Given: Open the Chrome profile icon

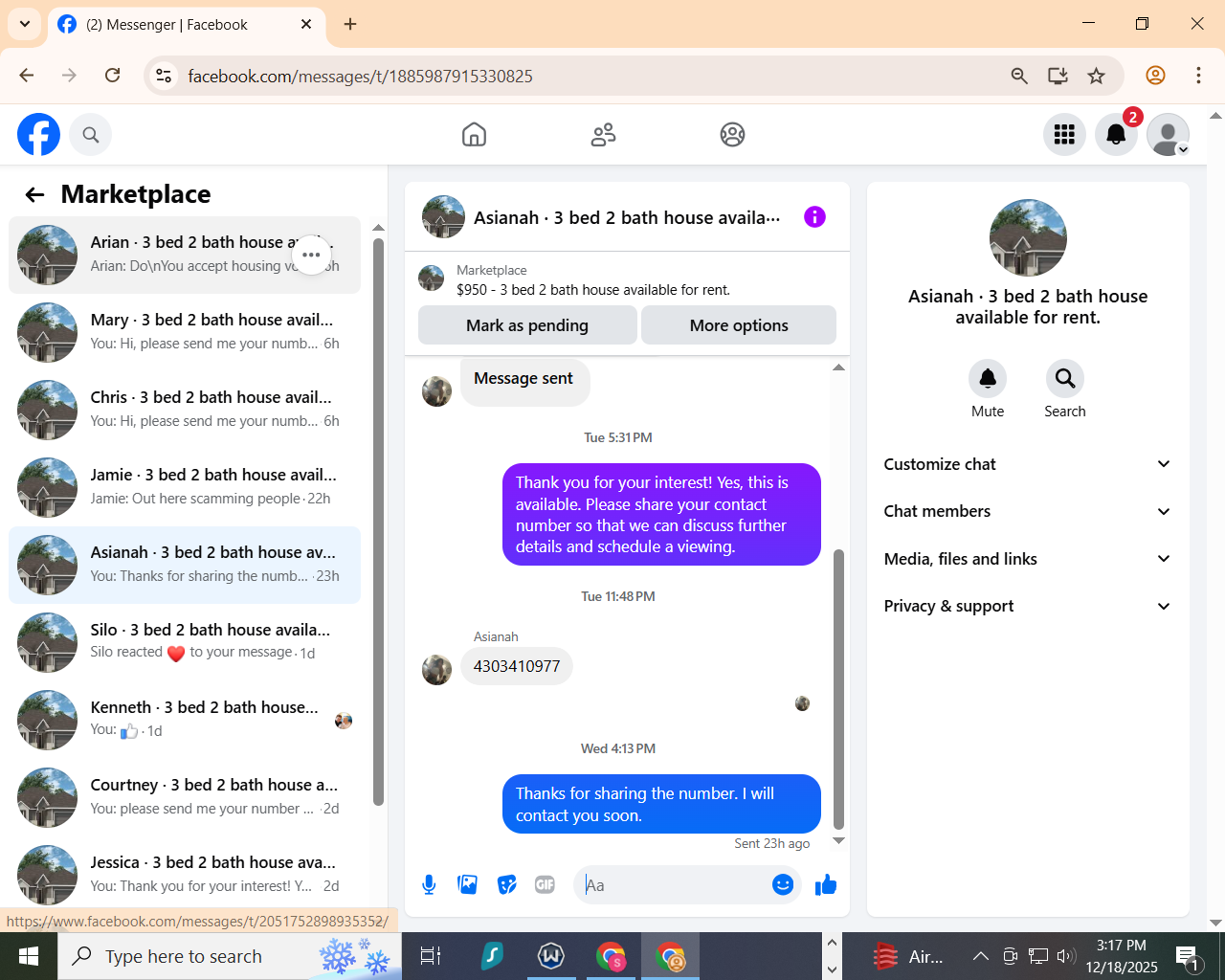Looking at the screenshot, I should (x=1155, y=76).
